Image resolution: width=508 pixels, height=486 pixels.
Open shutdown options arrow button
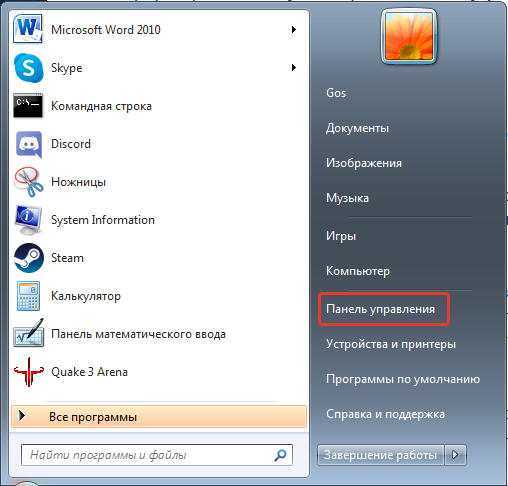[x=455, y=454]
